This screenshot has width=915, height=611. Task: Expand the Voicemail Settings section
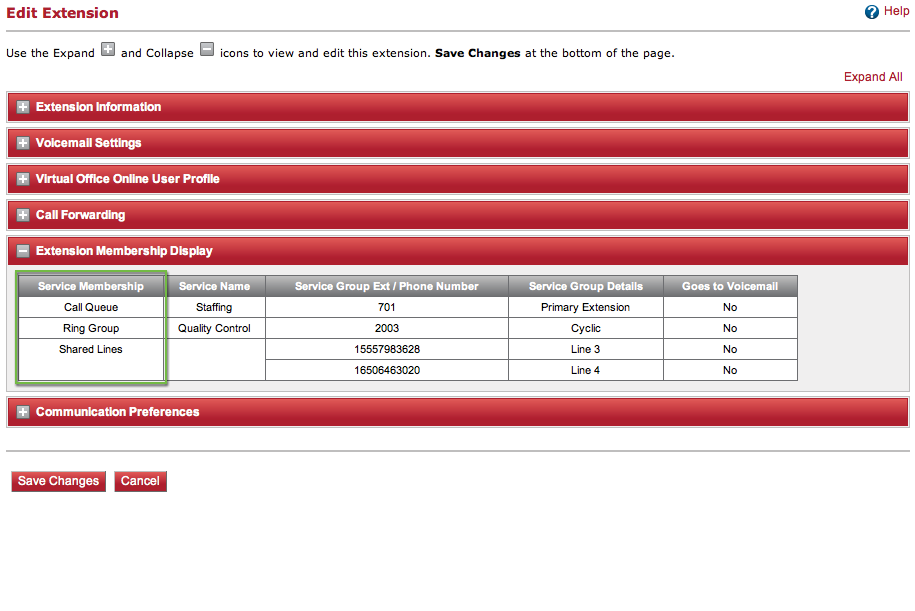[23, 143]
